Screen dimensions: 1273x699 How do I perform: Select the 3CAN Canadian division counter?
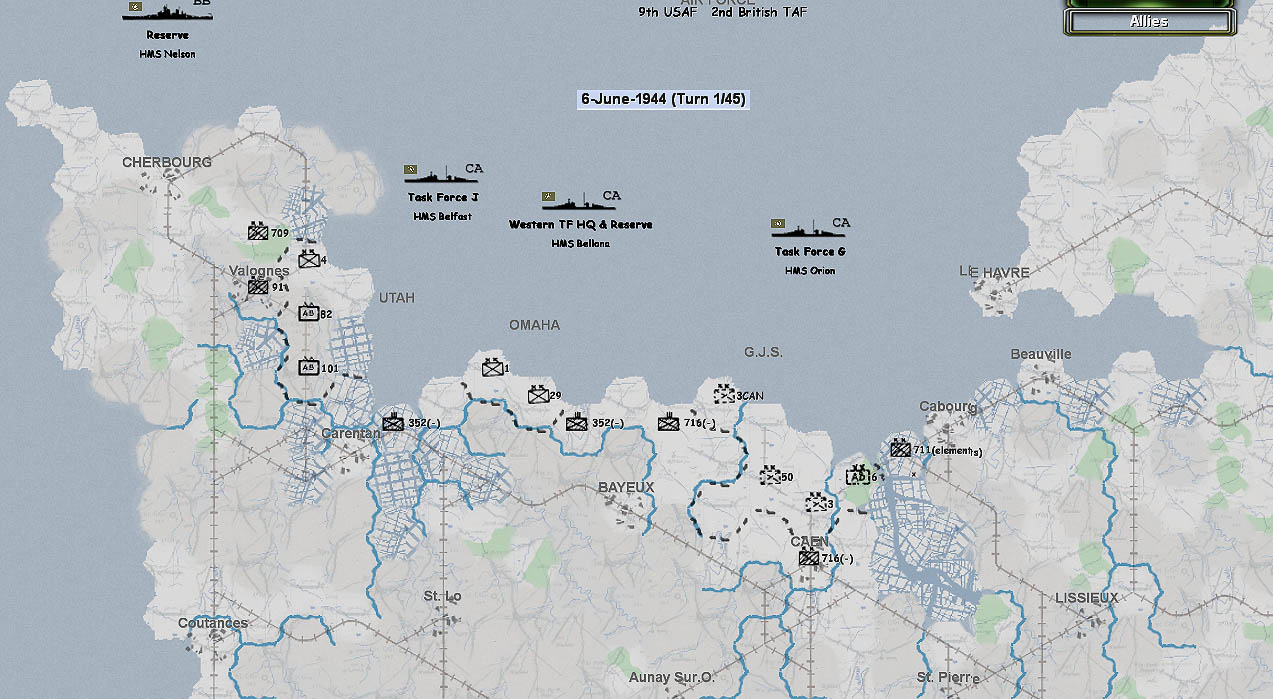[x=725, y=395]
